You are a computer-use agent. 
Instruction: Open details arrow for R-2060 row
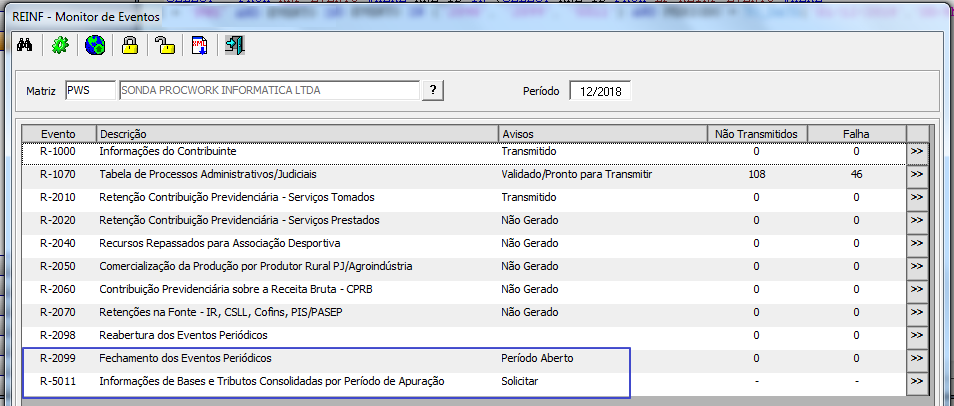(917, 290)
